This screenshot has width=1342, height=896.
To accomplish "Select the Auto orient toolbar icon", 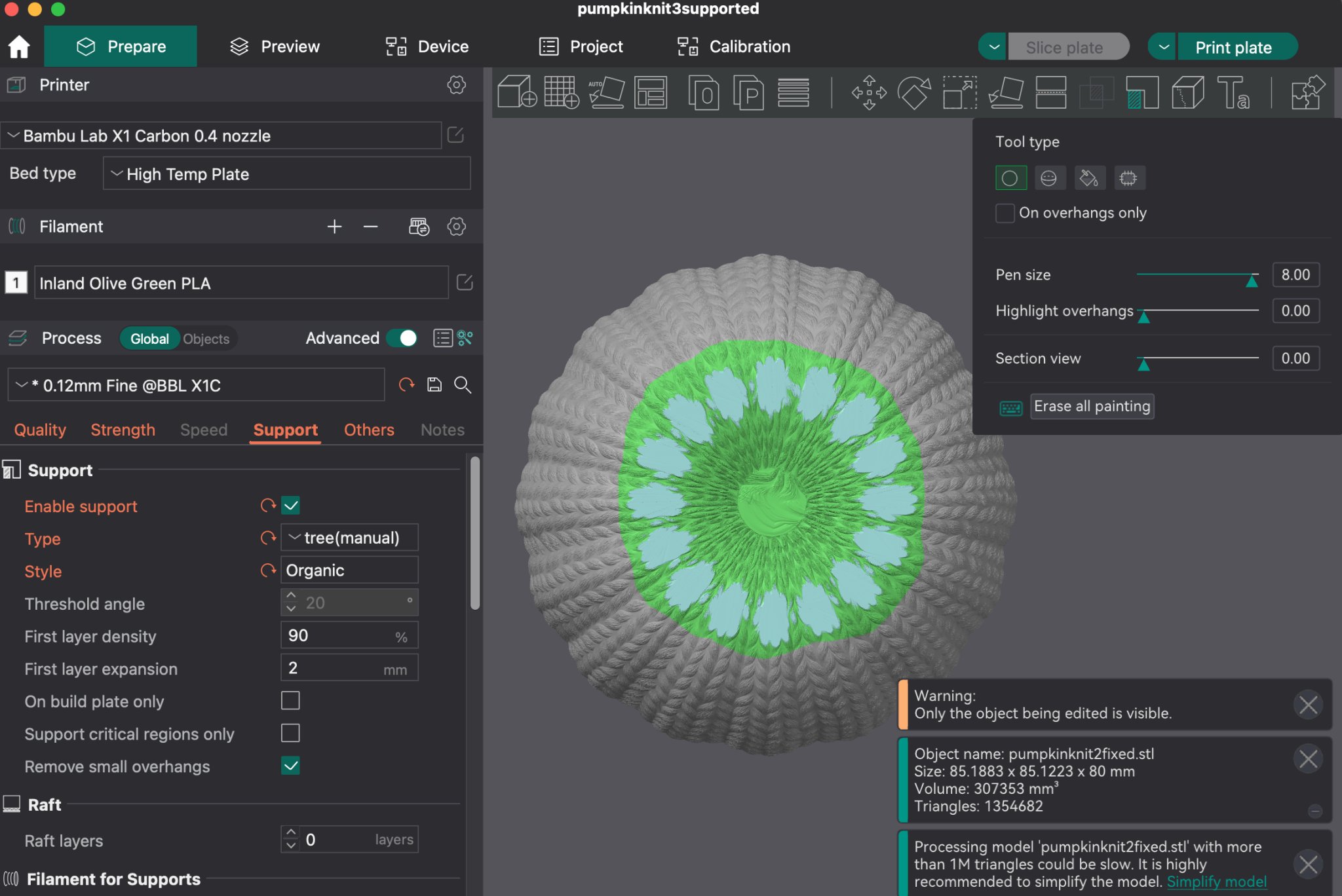I will tap(606, 92).
